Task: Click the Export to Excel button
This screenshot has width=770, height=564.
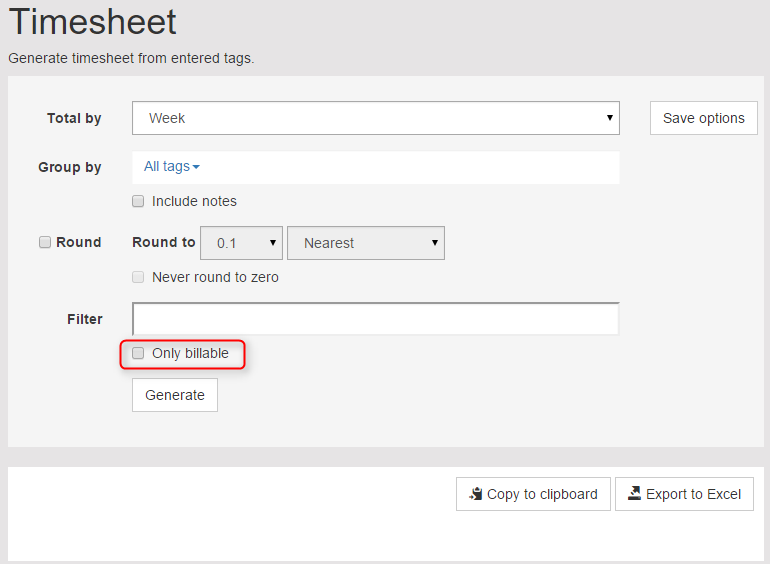Action: 685,494
